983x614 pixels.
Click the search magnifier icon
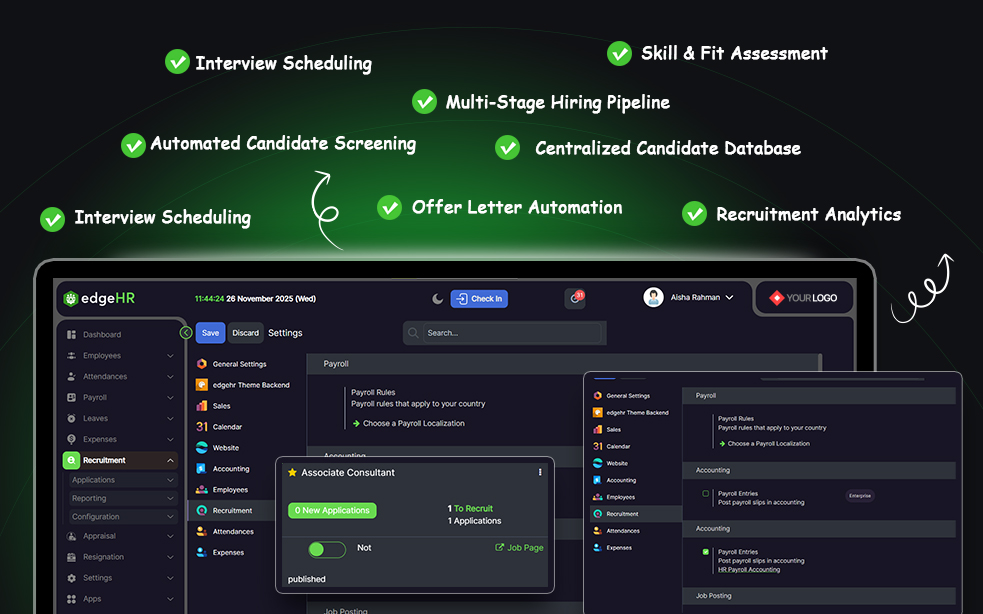tap(415, 333)
